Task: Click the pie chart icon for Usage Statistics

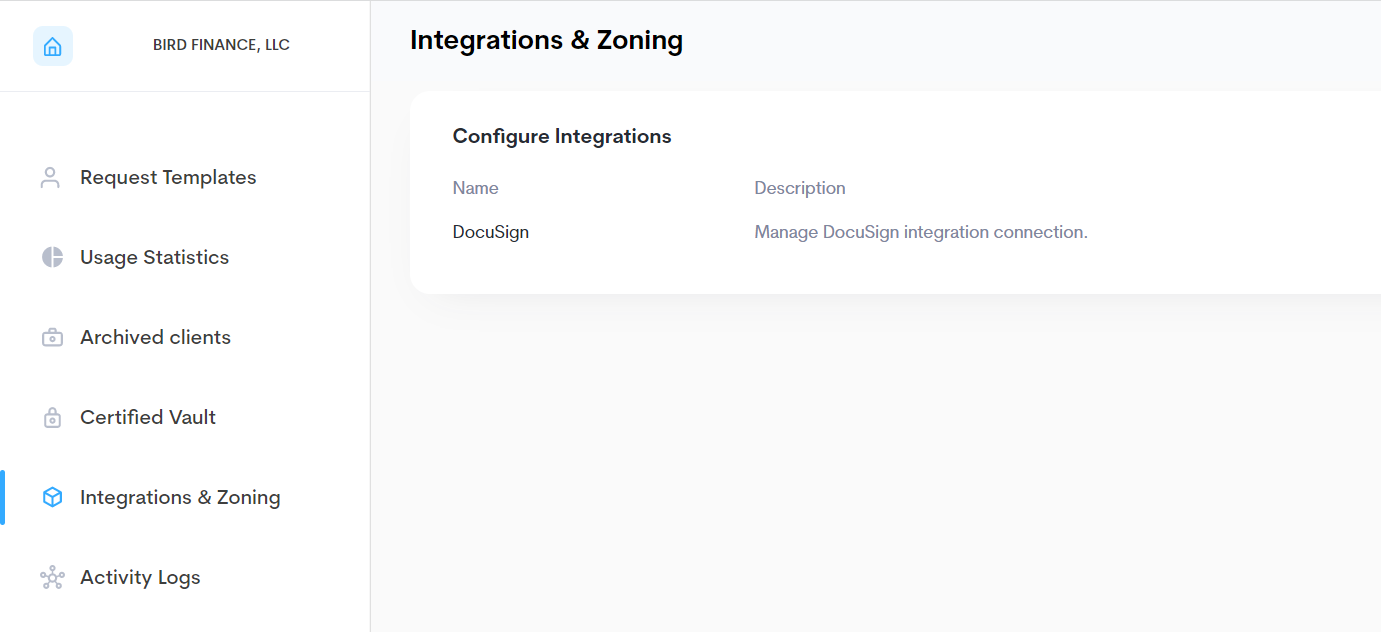Action: click(x=50, y=257)
